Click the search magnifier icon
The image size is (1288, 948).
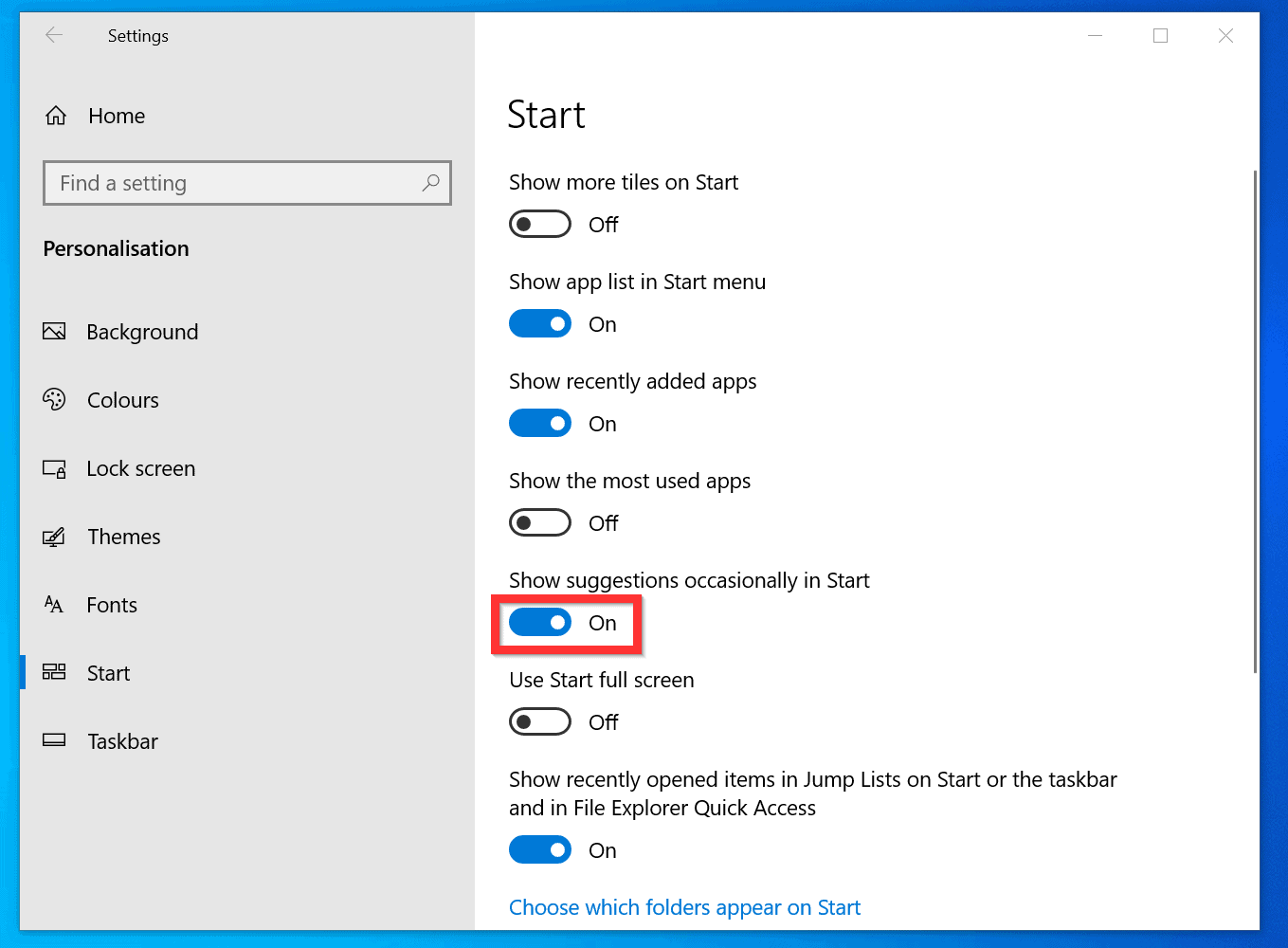[x=430, y=183]
